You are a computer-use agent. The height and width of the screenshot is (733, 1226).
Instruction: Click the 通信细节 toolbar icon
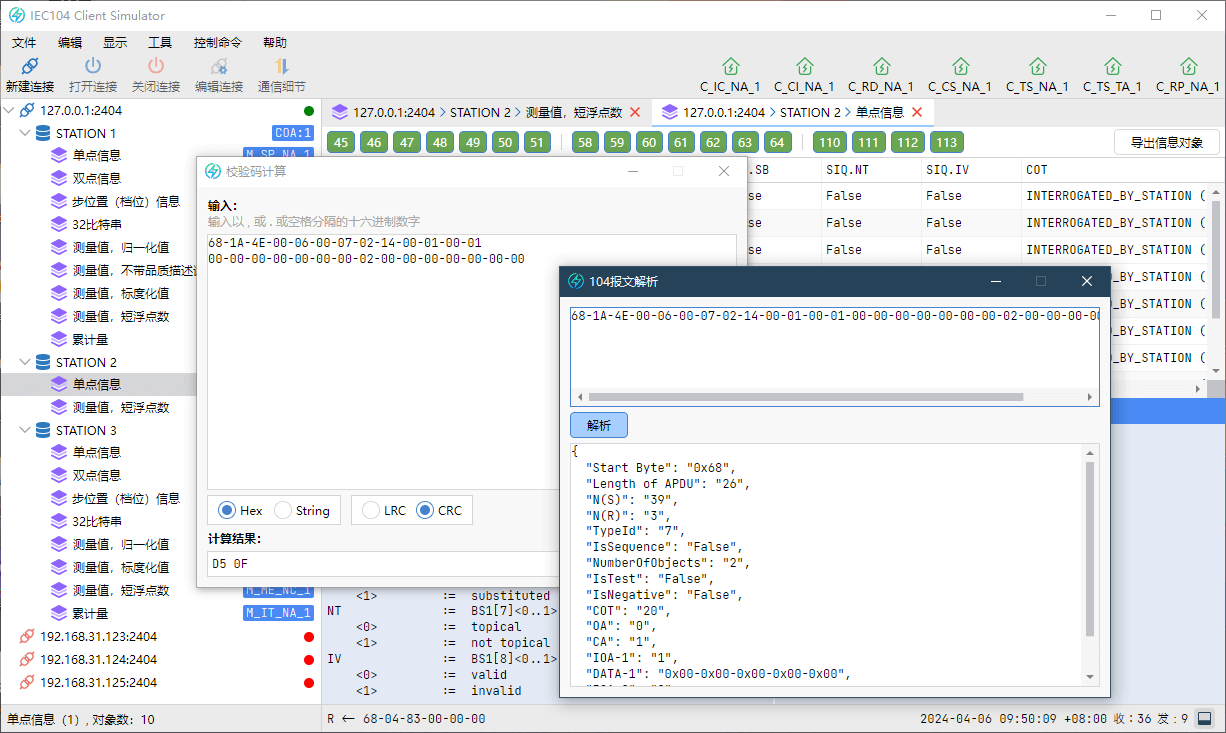point(281,66)
